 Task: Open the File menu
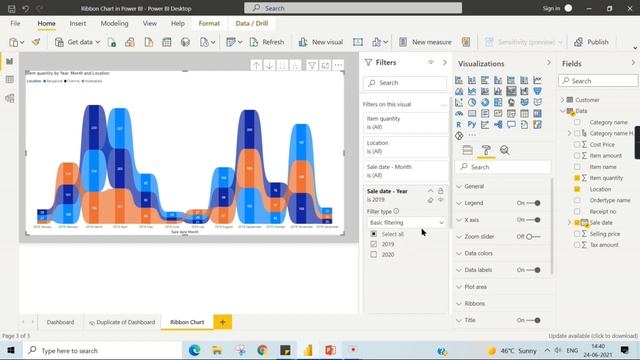[15, 24]
